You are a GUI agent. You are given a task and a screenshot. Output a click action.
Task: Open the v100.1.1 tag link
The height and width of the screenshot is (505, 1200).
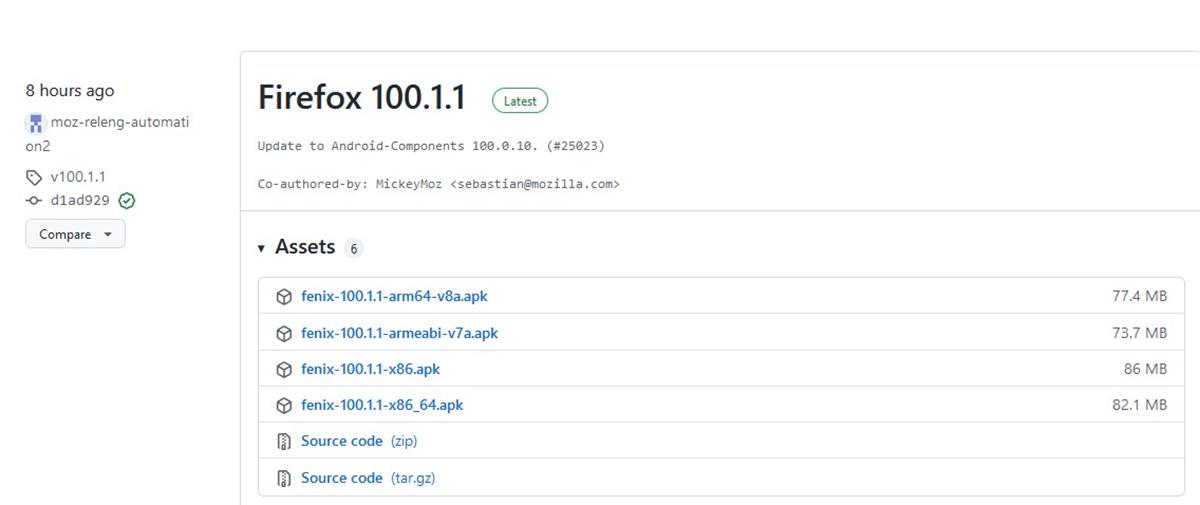pos(78,177)
